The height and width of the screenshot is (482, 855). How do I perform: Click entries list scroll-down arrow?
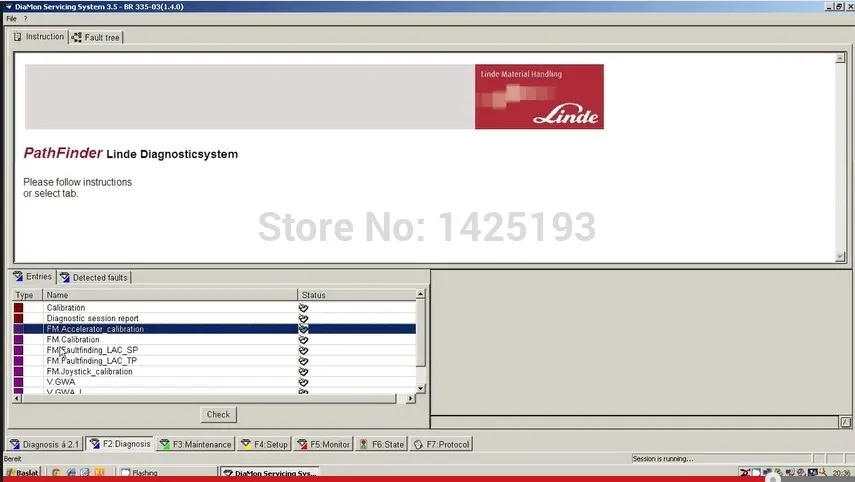coord(420,388)
